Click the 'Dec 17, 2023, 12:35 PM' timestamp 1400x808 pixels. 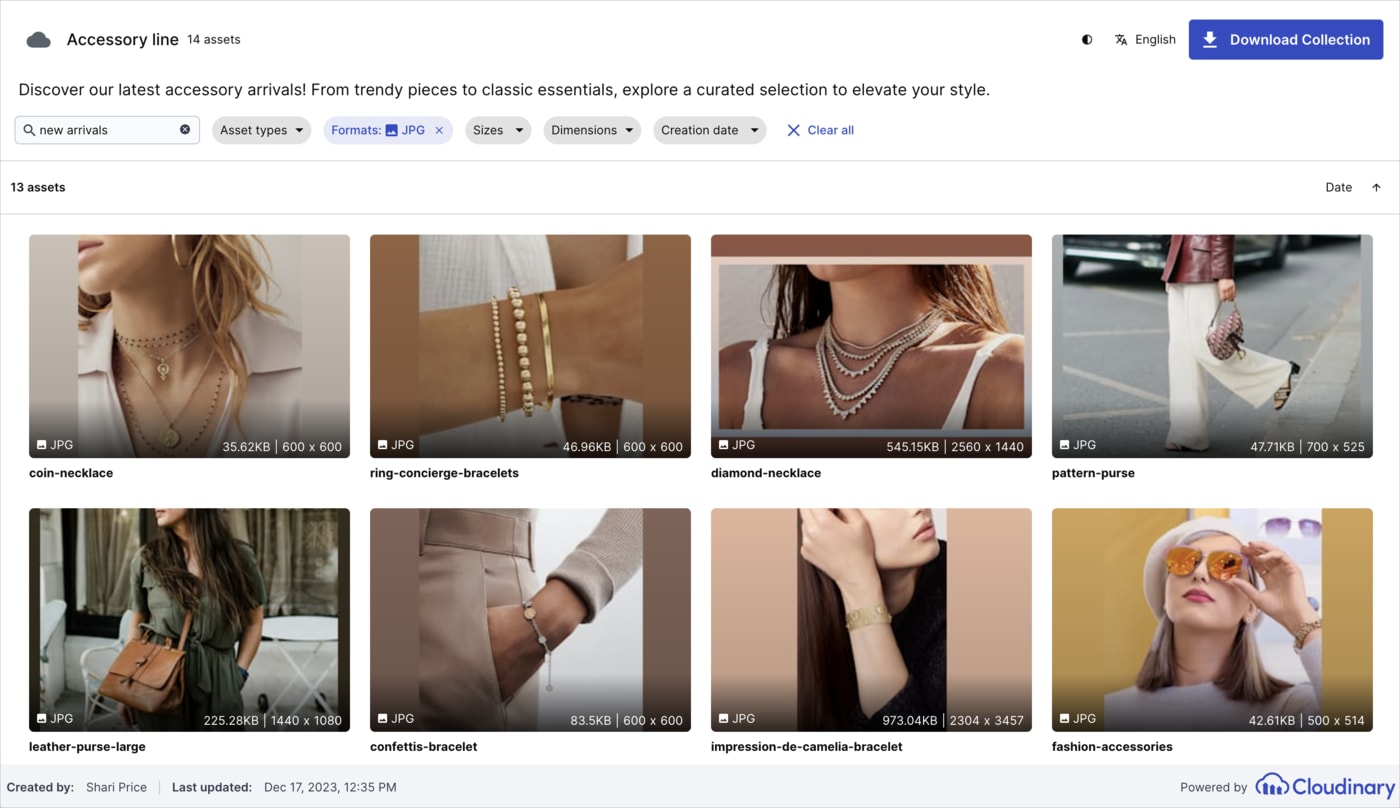point(330,787)
